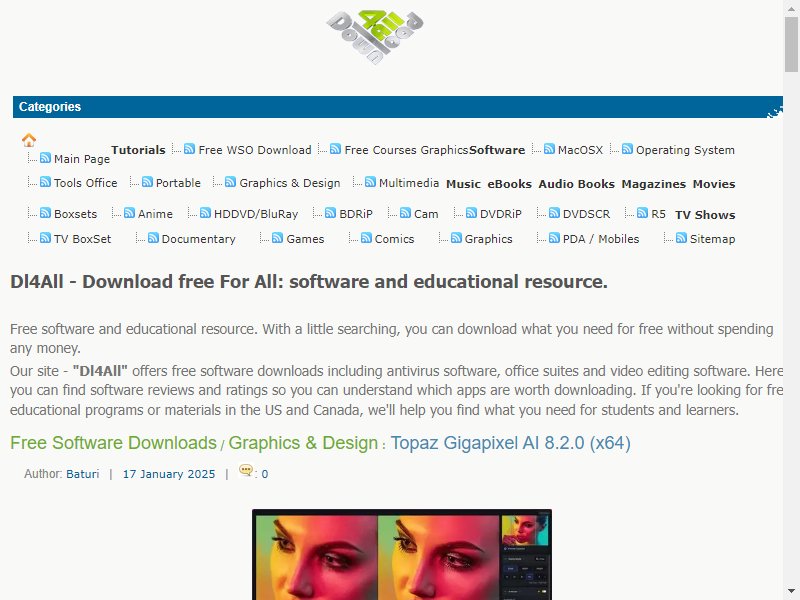This screenshot has height=600, width=800.
Task: Open HDDVD/BluRay movies link
Action: coord(256,214)
